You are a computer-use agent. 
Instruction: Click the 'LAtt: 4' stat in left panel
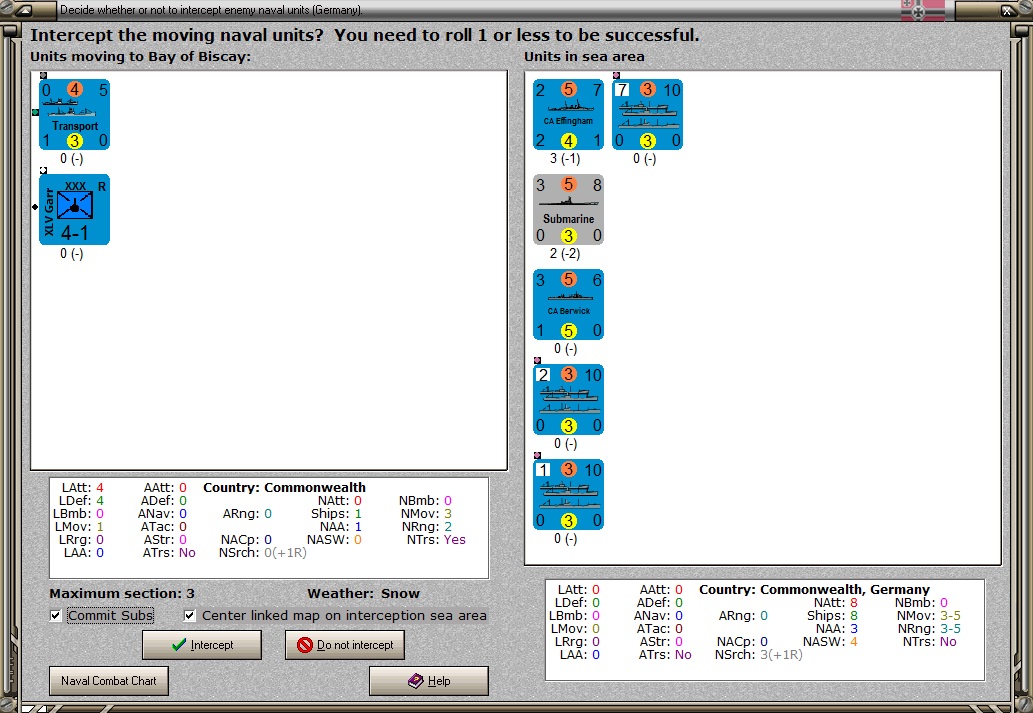point(82,488)
